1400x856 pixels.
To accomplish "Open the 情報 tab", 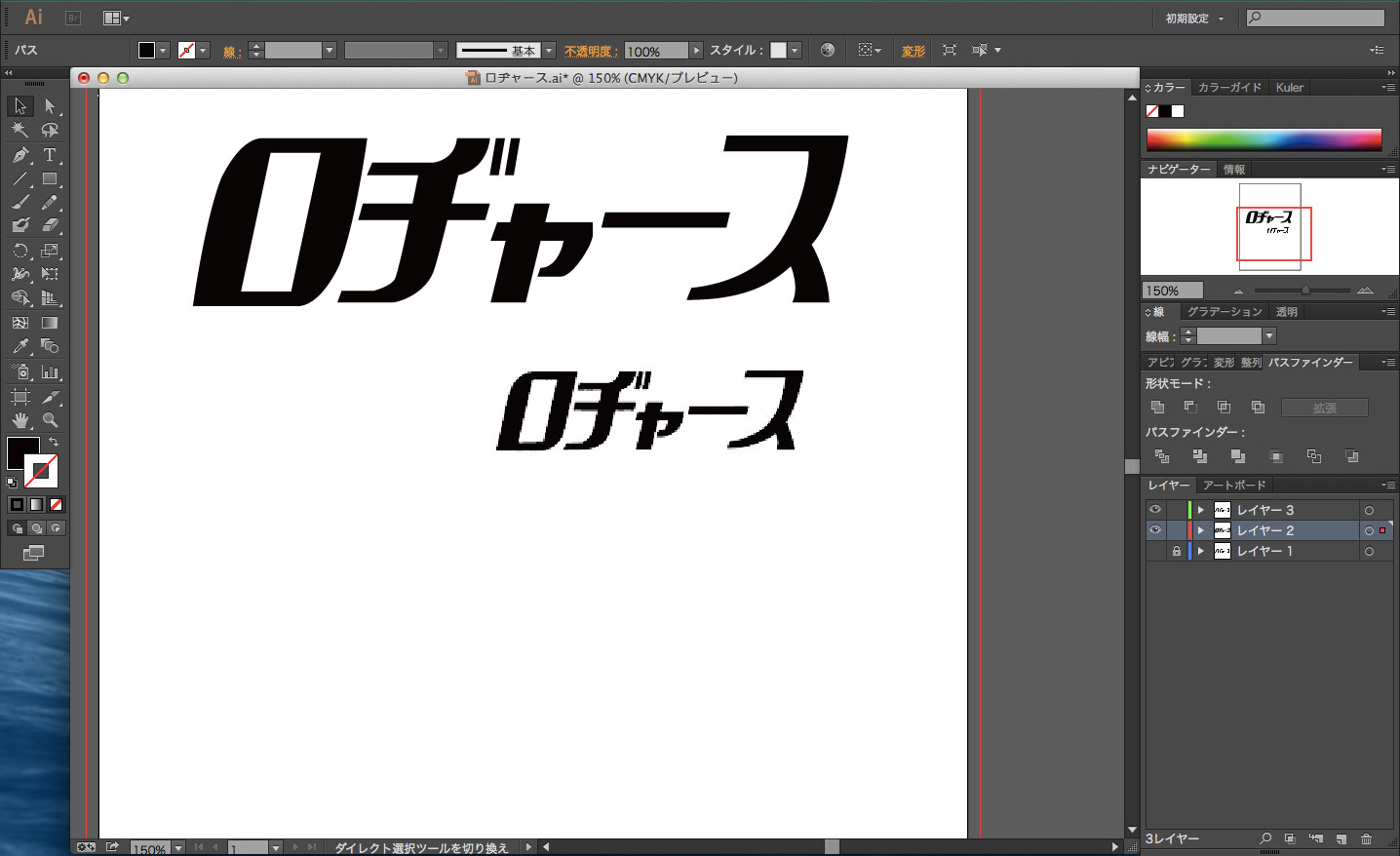I will click(1234, 170).
